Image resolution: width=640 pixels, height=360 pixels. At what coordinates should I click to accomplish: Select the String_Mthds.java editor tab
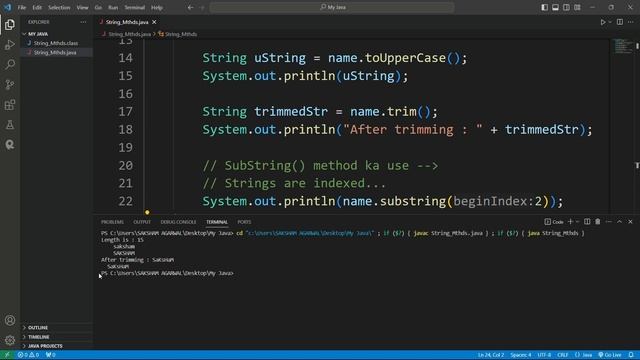point(127,22)
